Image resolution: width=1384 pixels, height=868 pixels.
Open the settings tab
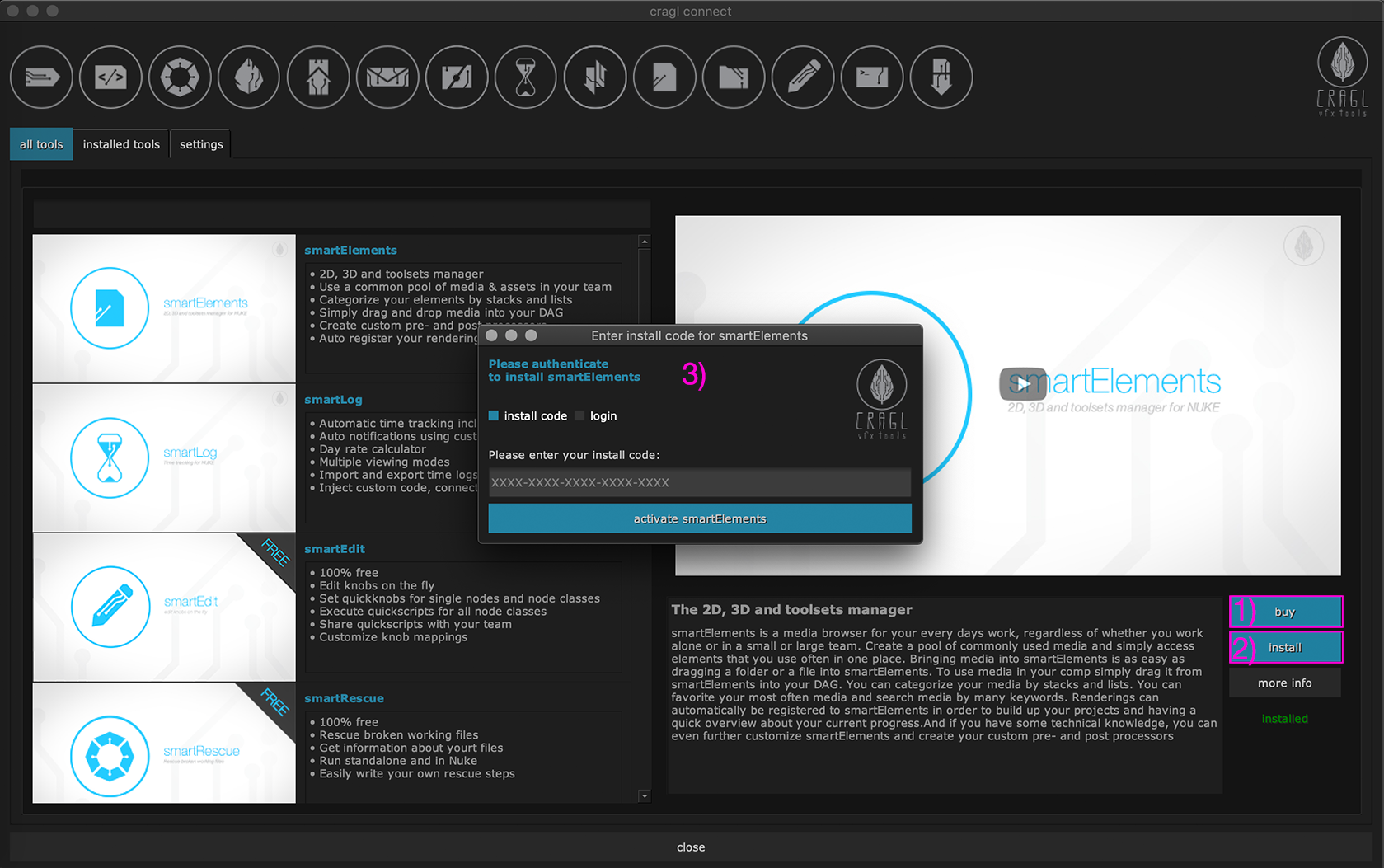(x=201, y=144)
